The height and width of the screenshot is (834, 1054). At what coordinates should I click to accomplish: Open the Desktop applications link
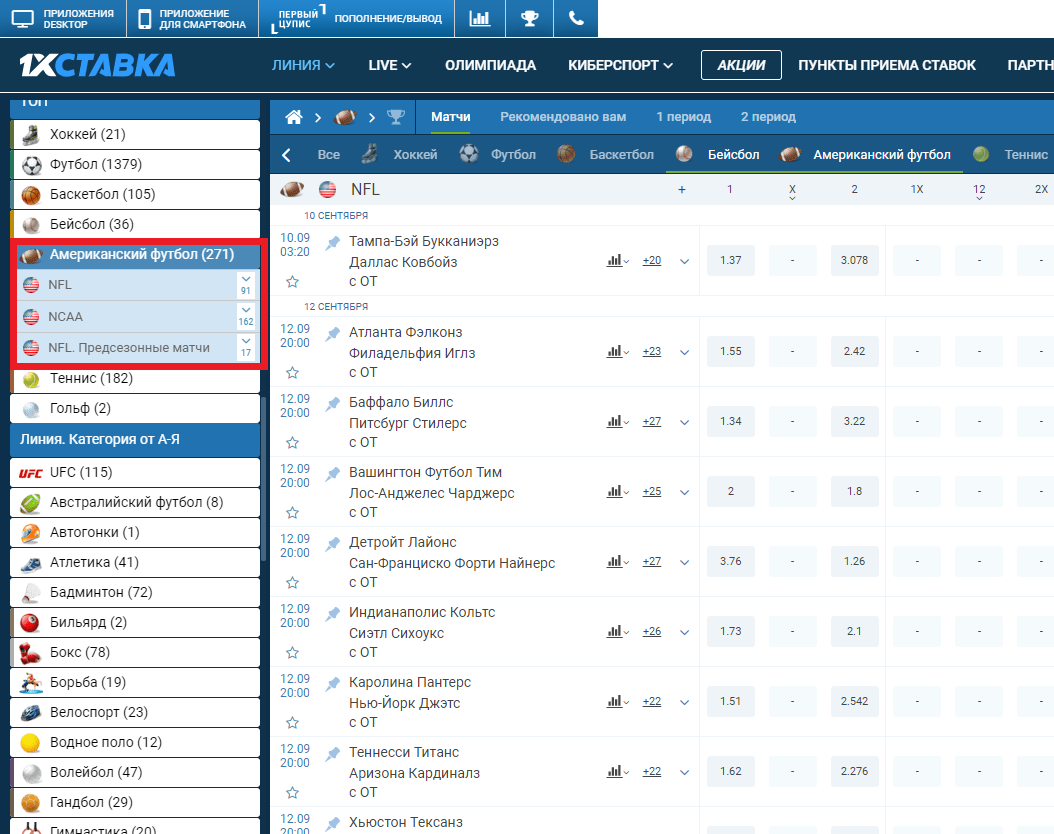(63, 18)
